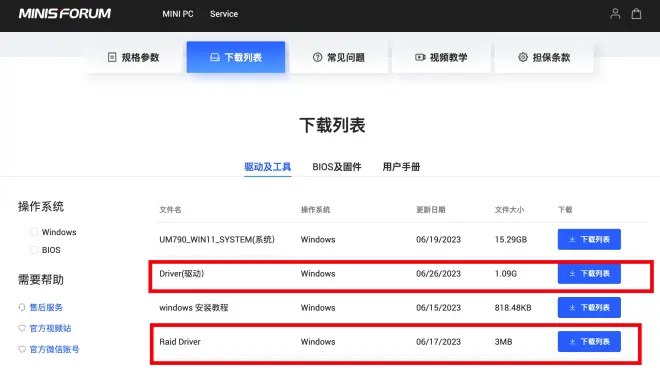Image resolution: width=660 pixels, height=378 pixels.
Task: Click the 文件大小 column header
Action: pyautogui.click(x=509, y=210)
